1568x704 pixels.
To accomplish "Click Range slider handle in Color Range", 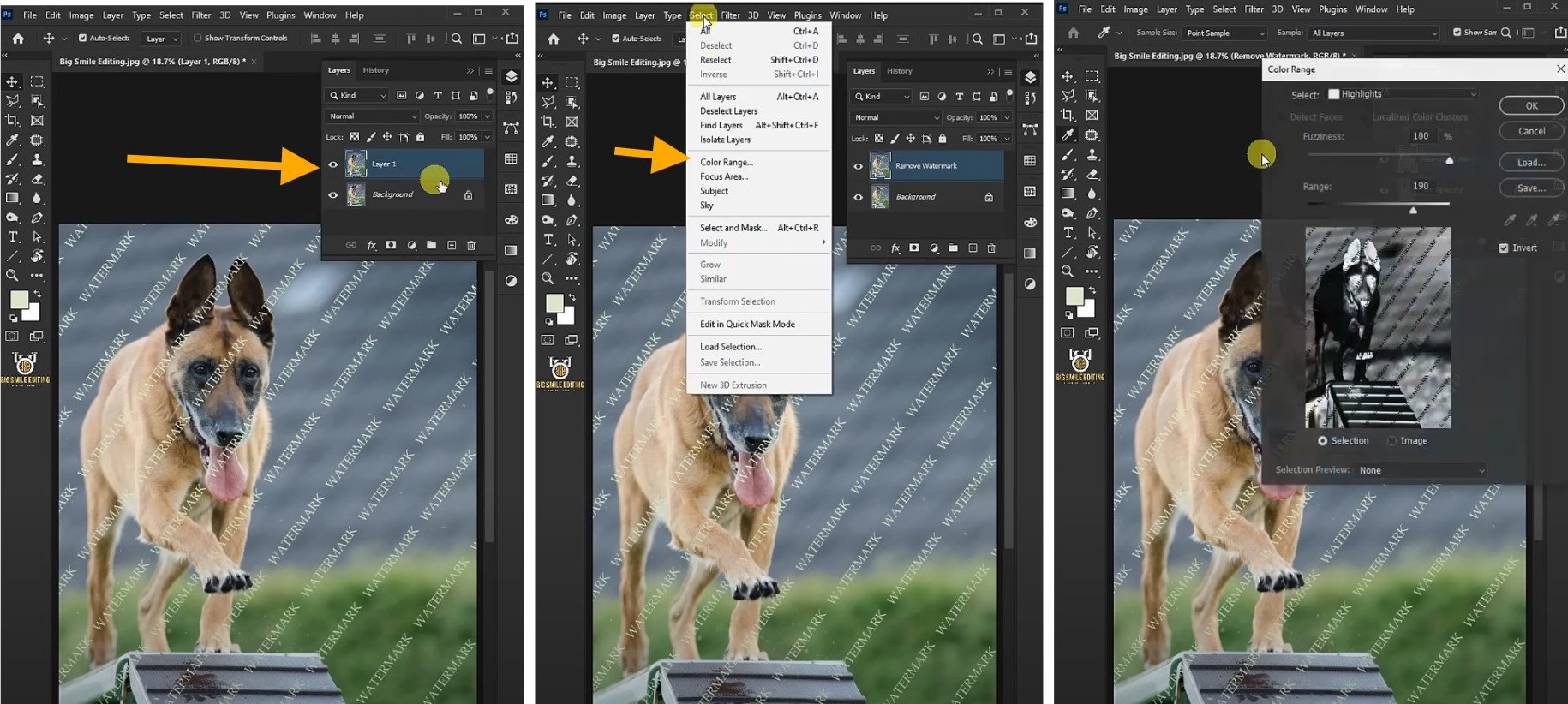I will click(1413, 210).
